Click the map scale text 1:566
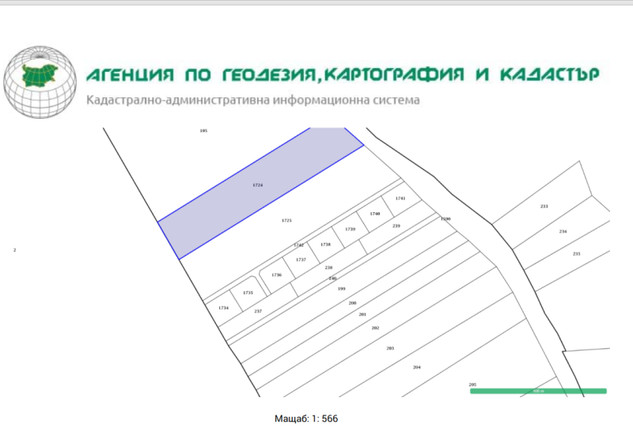This screenshot has height=432, width=633. click(306, 417)
